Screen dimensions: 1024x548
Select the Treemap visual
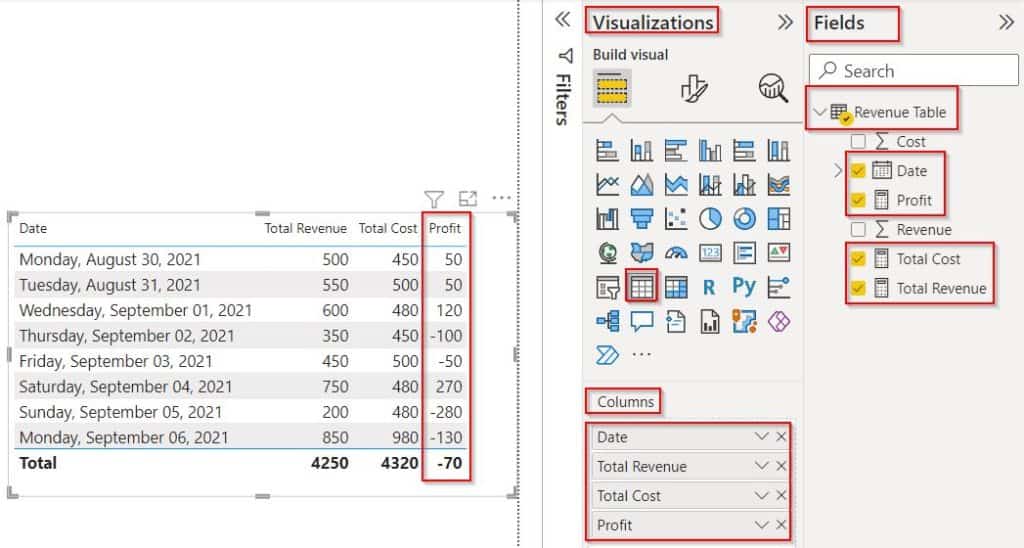(x=778, y=219)
